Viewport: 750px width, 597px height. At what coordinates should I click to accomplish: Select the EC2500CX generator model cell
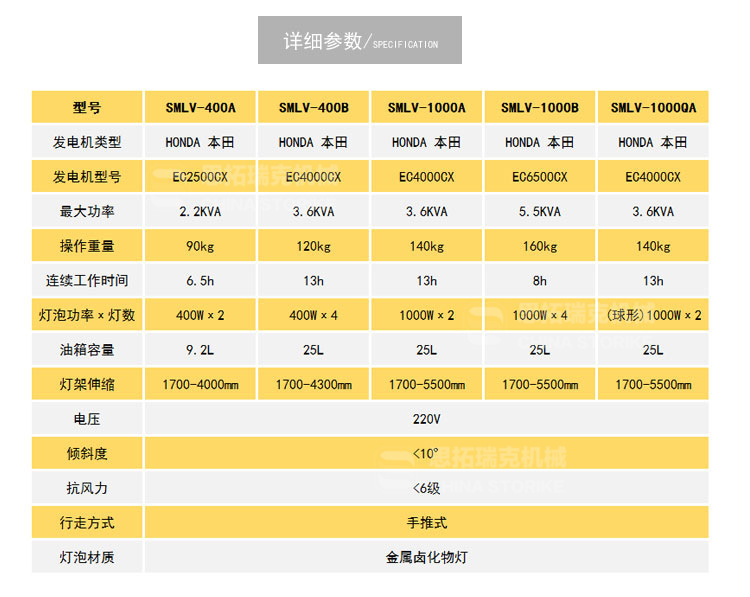click(201, 177)
